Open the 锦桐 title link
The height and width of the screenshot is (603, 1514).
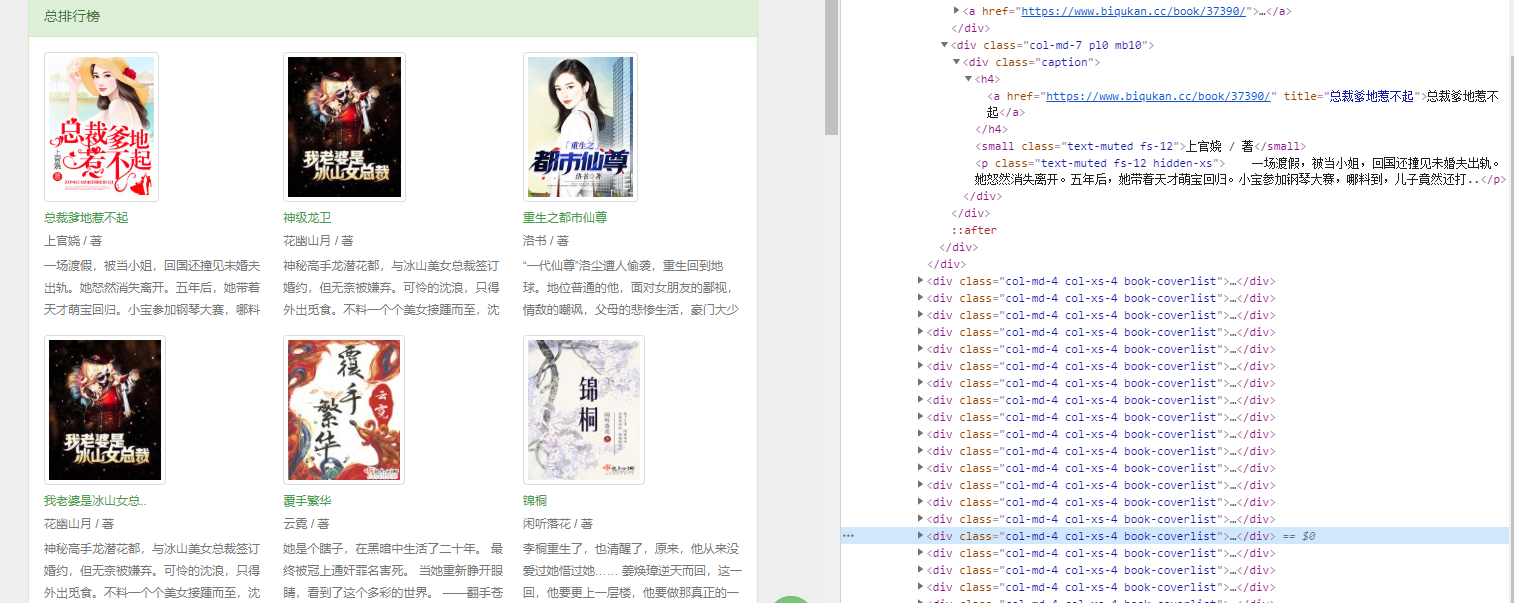535,500
